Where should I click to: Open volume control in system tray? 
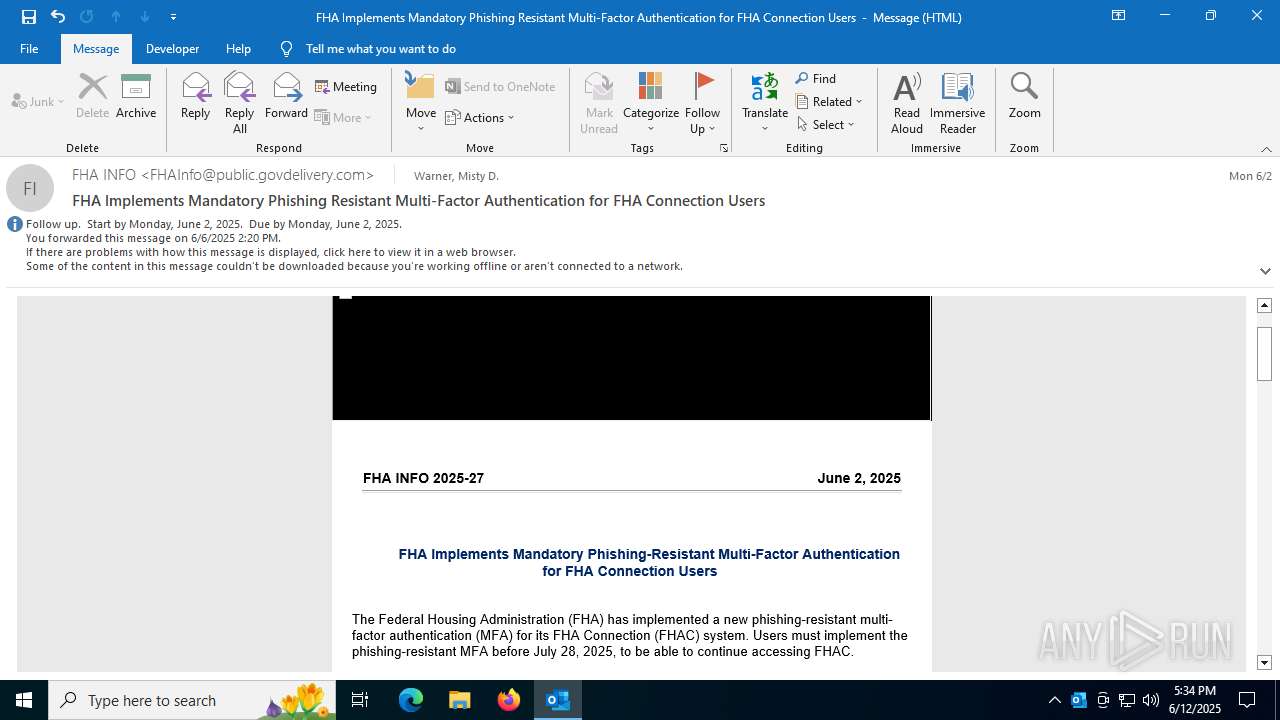pos(1151,700)
